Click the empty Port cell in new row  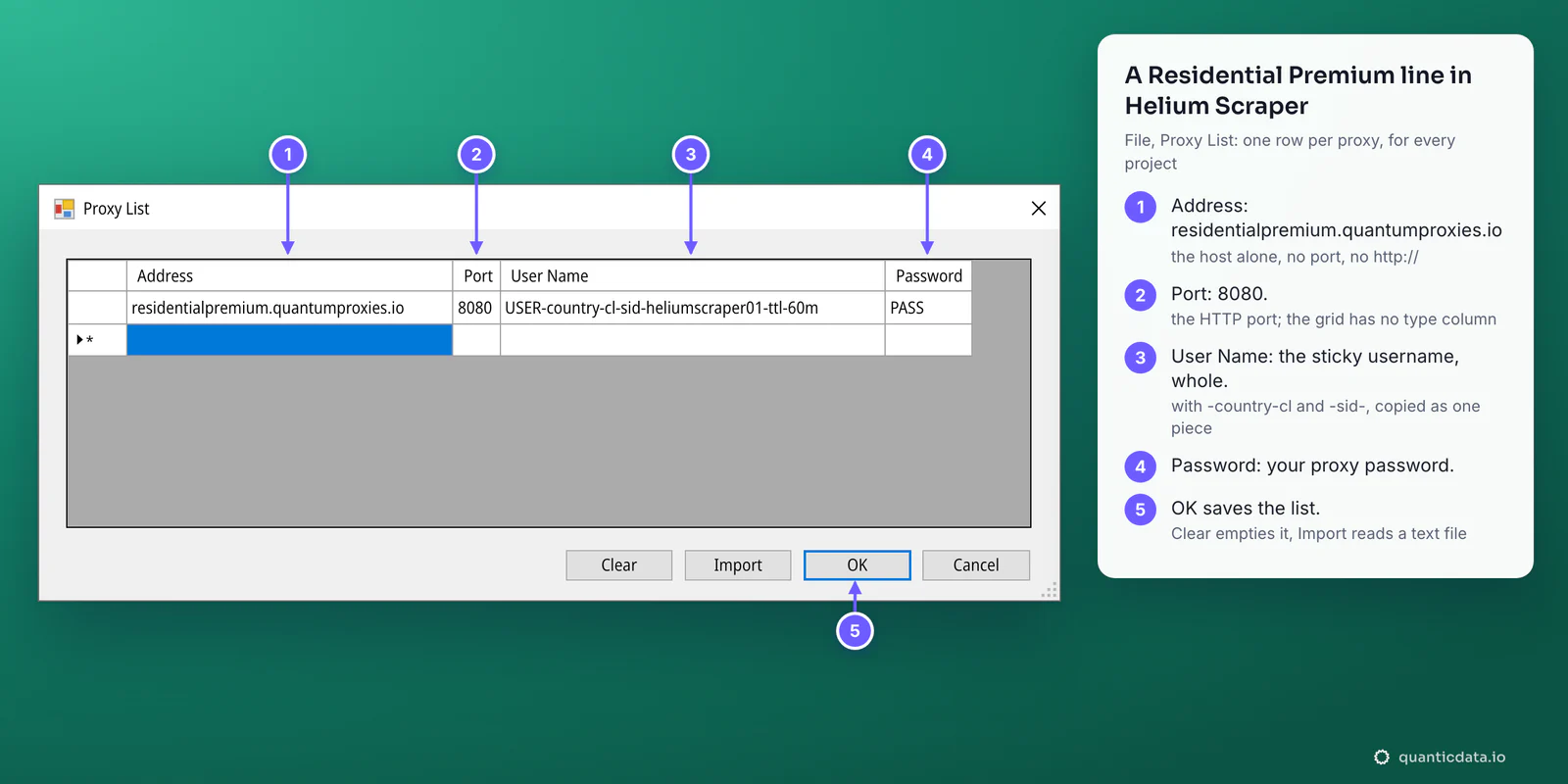click(x=476, y=340)
